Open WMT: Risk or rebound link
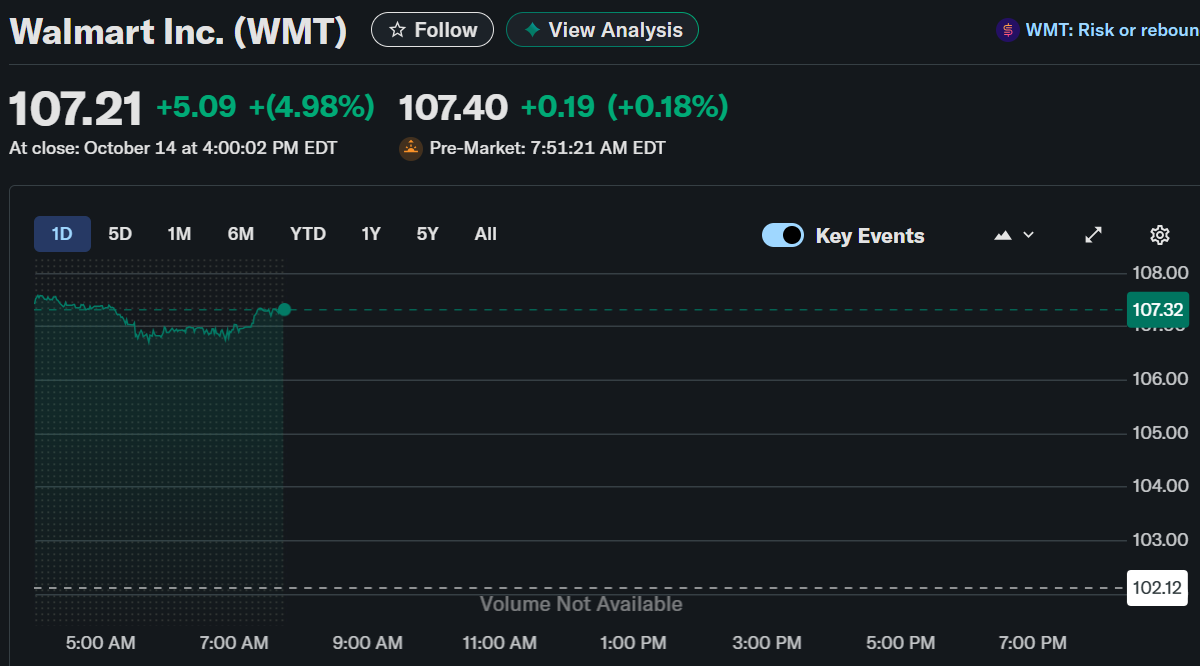 pyautogui.click(x=1111, y=30)
